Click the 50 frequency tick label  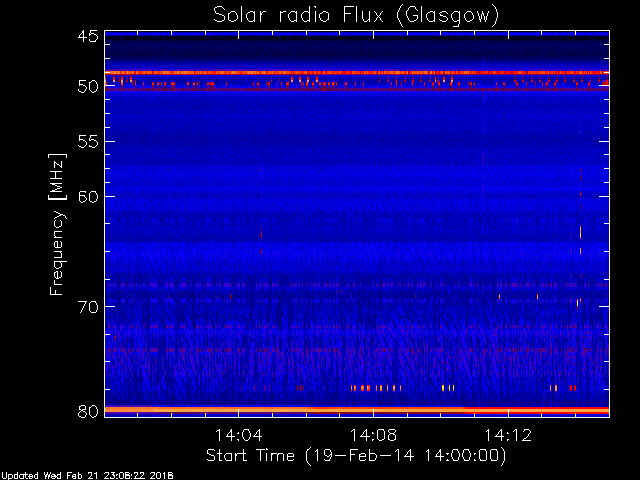(x=88, y=87)
